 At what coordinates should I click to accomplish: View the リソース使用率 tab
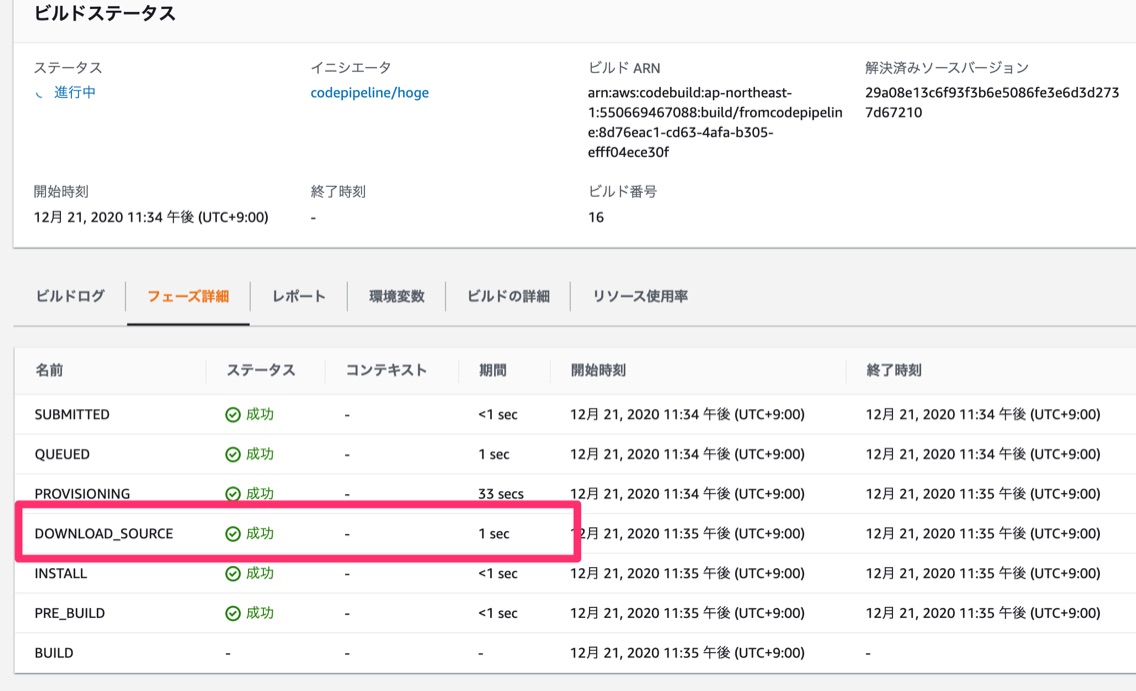pos(640,296)
